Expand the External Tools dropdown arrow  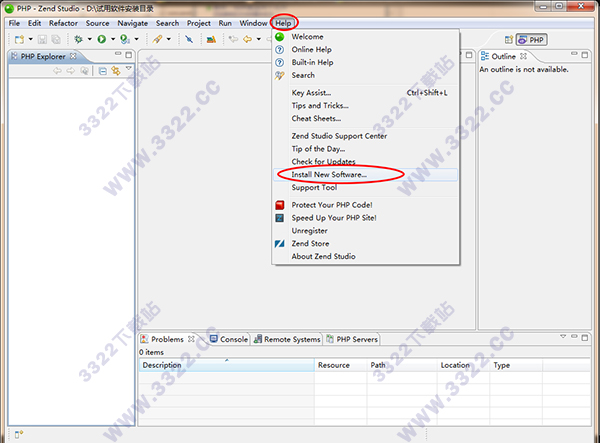[x=137, y=39]
